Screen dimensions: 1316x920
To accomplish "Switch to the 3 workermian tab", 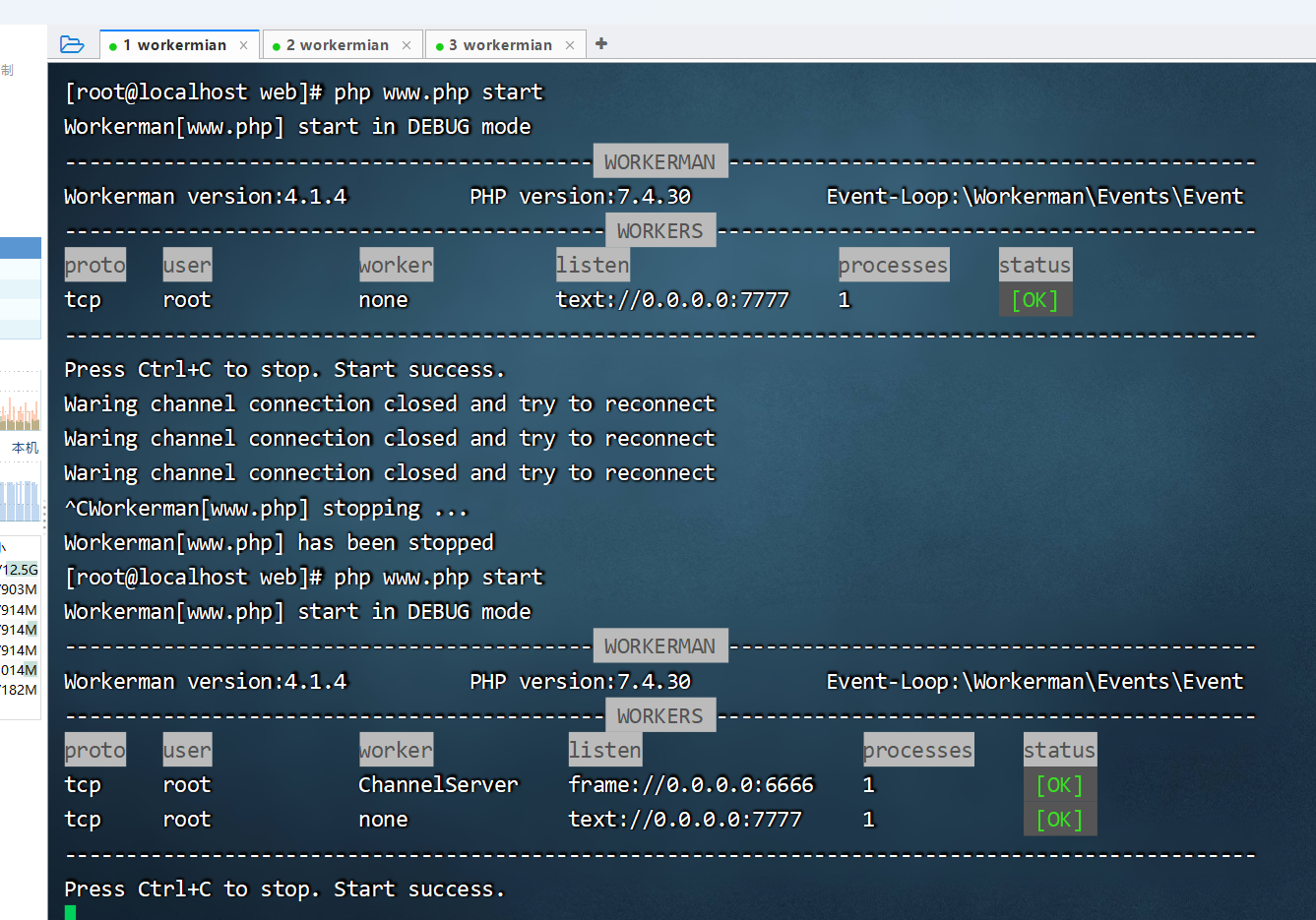I will [507, 45].
